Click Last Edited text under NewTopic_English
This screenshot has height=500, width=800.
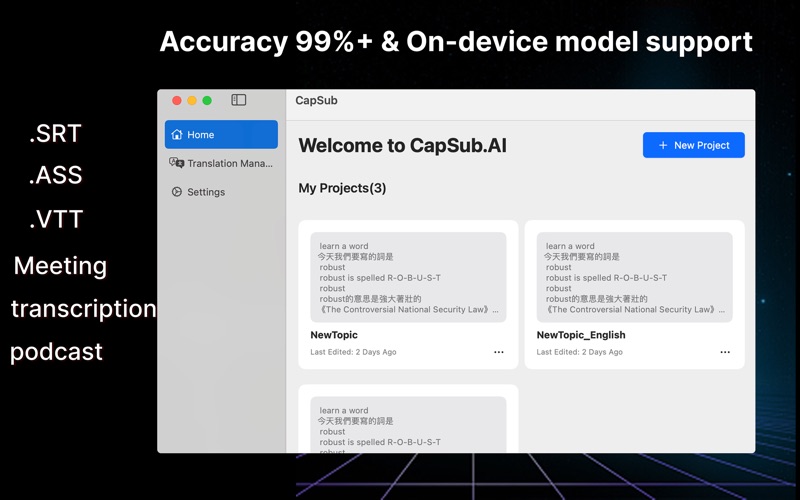pyautogui.click(x=580, y=352)
